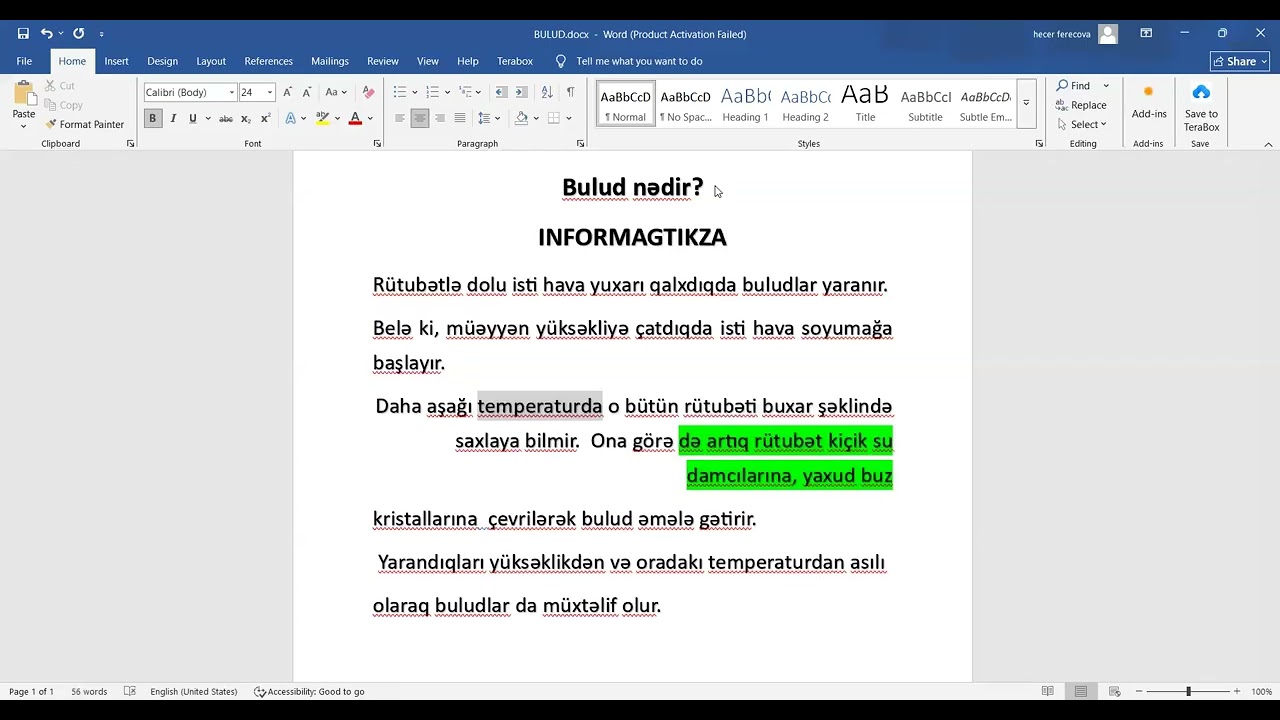Click the Format Painter button
Screen dimensions: 1280x720
pyautogui.click(x=84, y=125)
